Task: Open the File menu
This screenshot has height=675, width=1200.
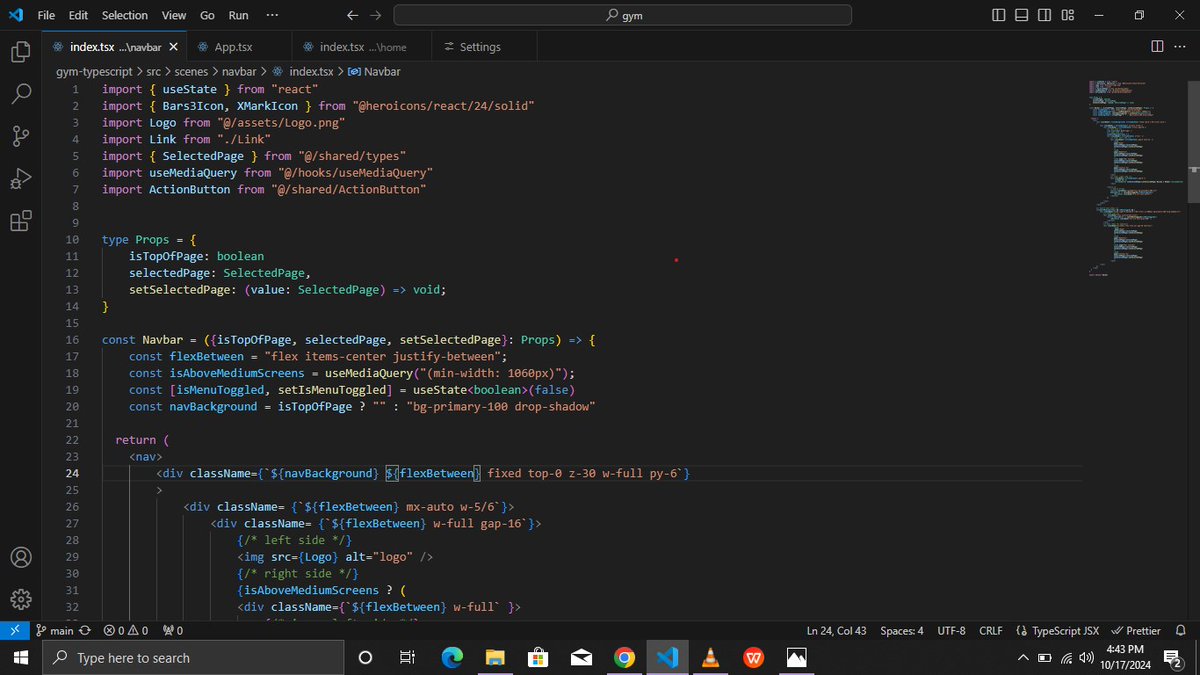Action: [46, 16]
